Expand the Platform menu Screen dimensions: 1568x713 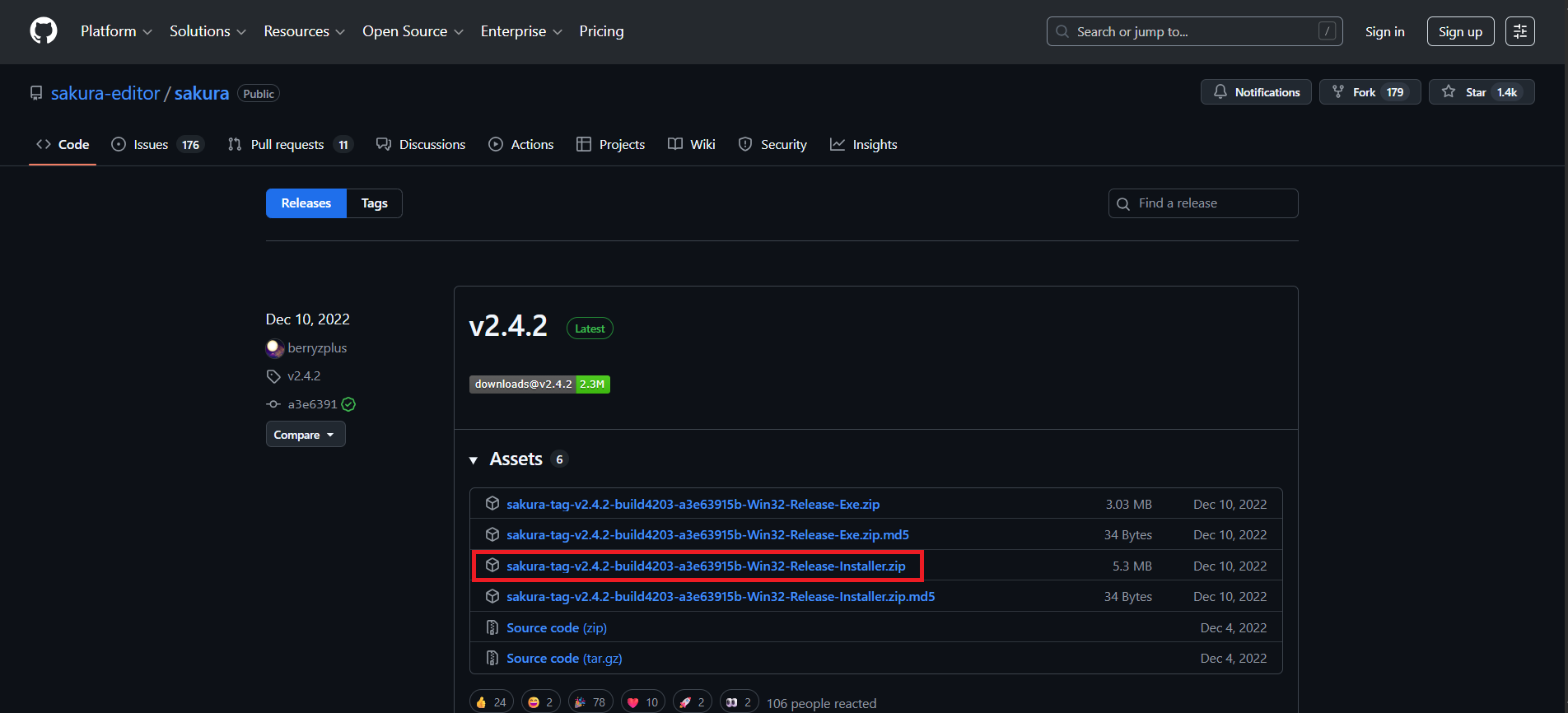click(116, 31)
